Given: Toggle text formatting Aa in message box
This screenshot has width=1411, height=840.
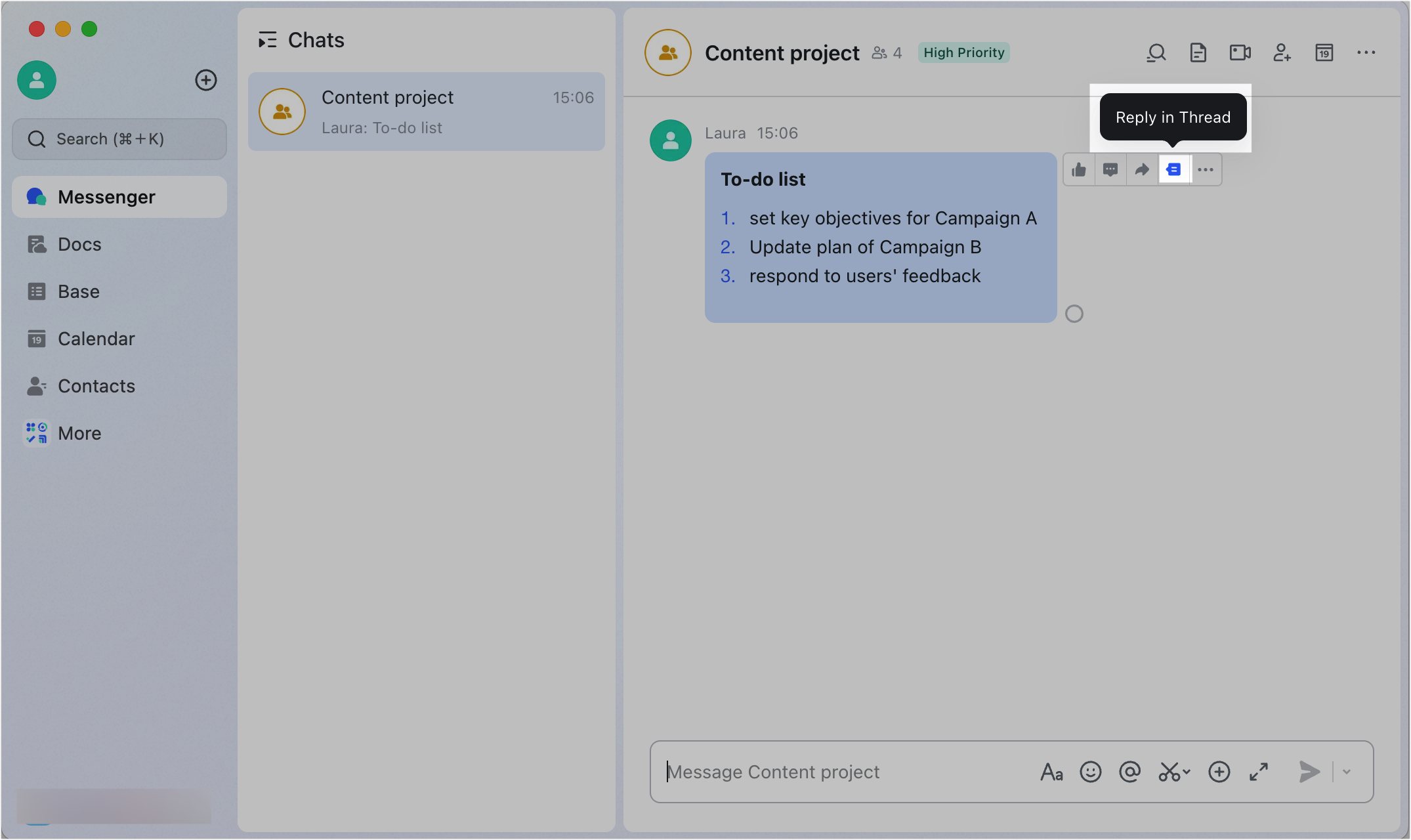Looking at the screenshot, I should click(1051, 772).
